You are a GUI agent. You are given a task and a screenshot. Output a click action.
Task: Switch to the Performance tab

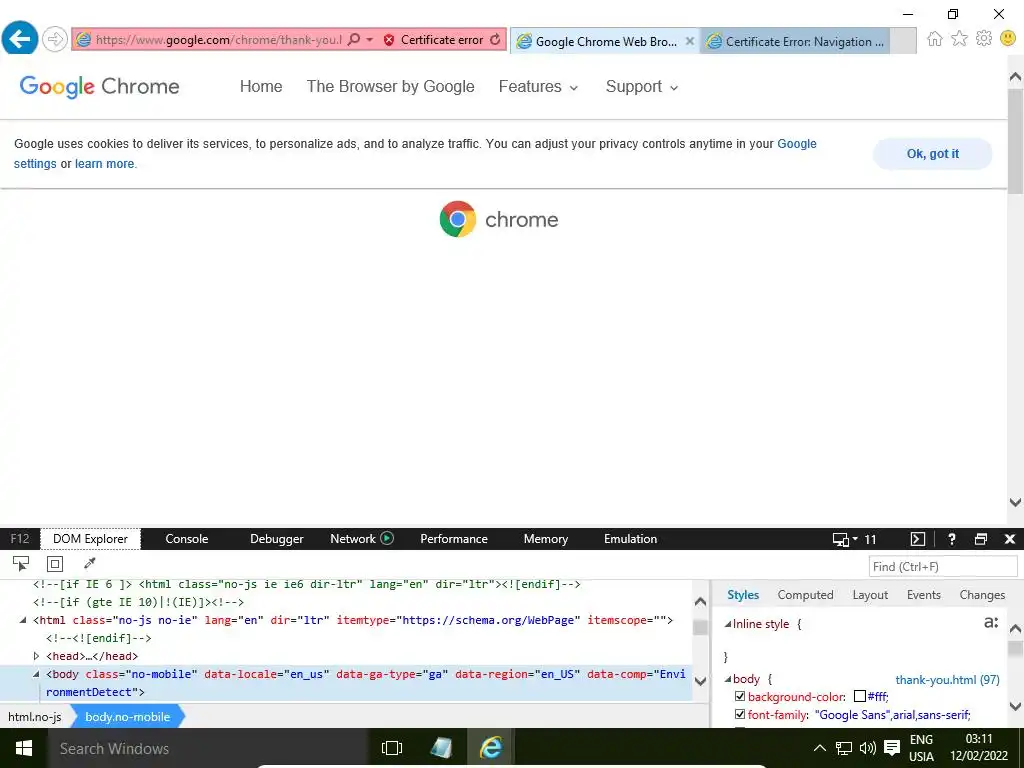tap(454, 539)
